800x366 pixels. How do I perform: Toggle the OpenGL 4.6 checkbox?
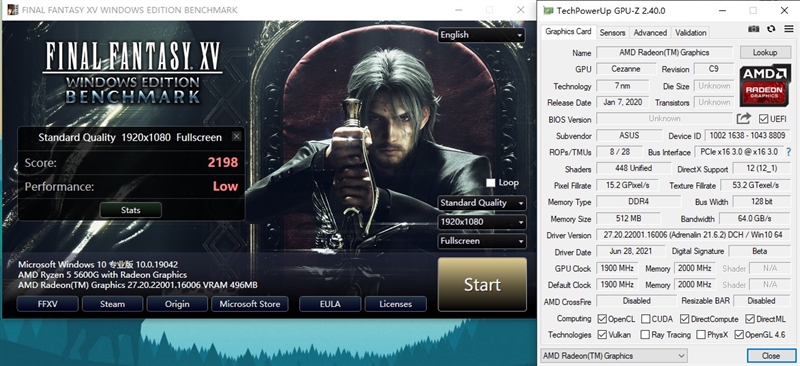[x=739, y=335]
